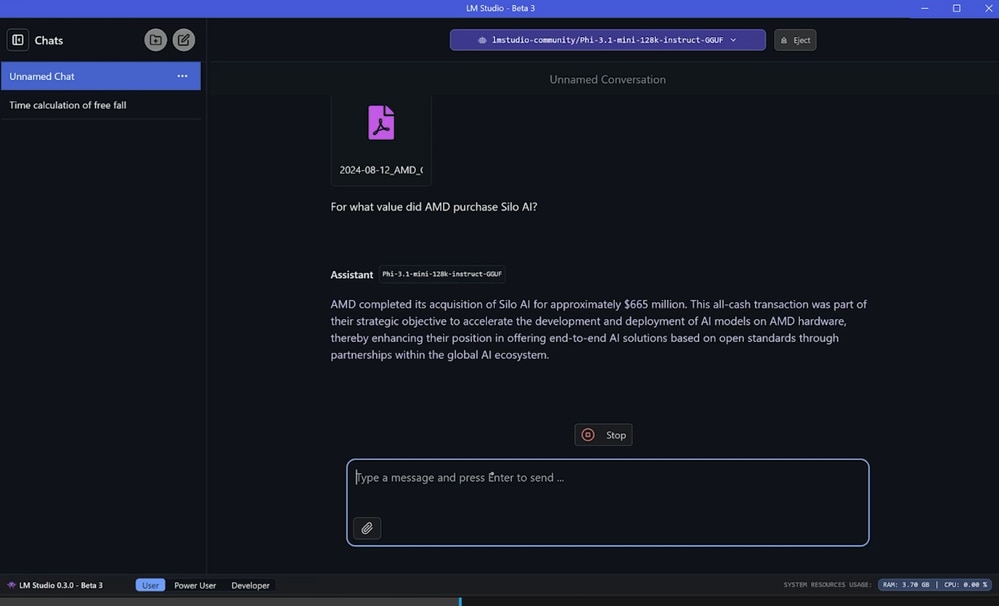Collapse the Chats sidebar panel icon

tap(18, 40)
